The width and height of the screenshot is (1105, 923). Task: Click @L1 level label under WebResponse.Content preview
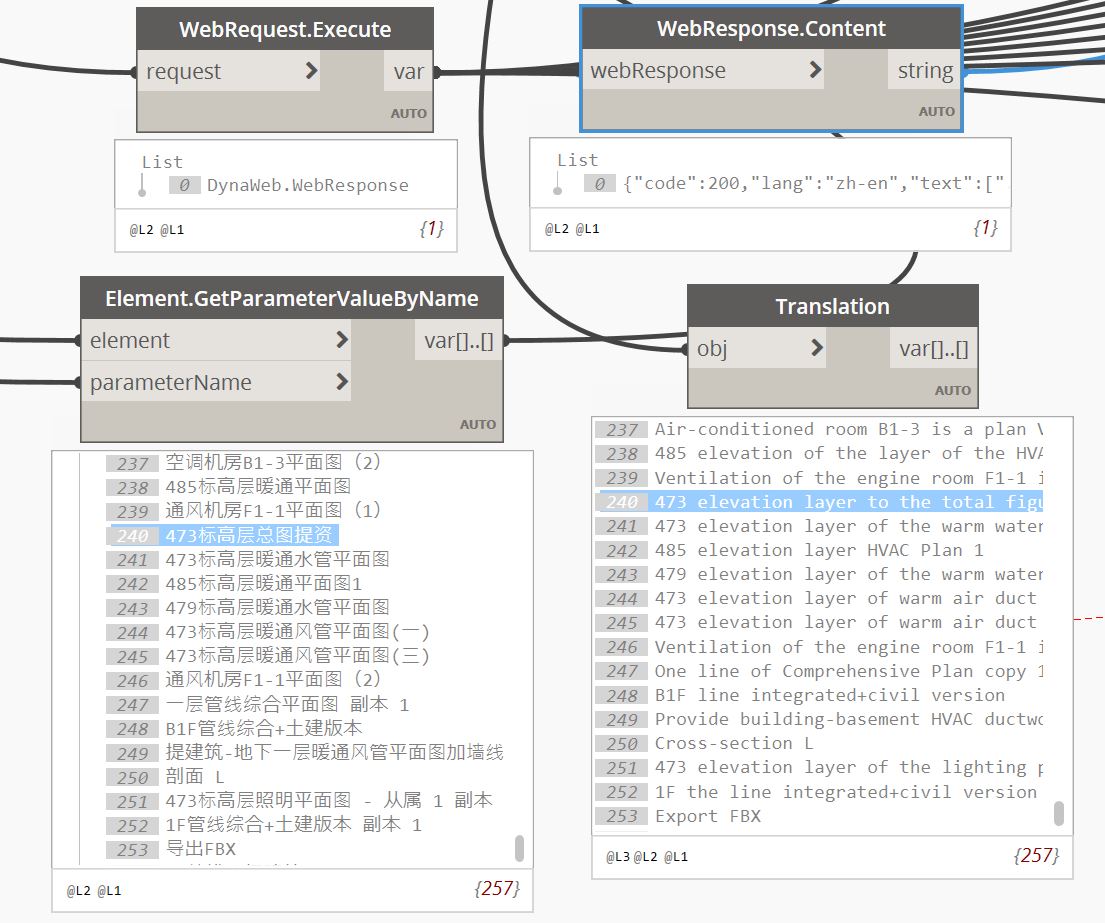click(x=587, y=229)
